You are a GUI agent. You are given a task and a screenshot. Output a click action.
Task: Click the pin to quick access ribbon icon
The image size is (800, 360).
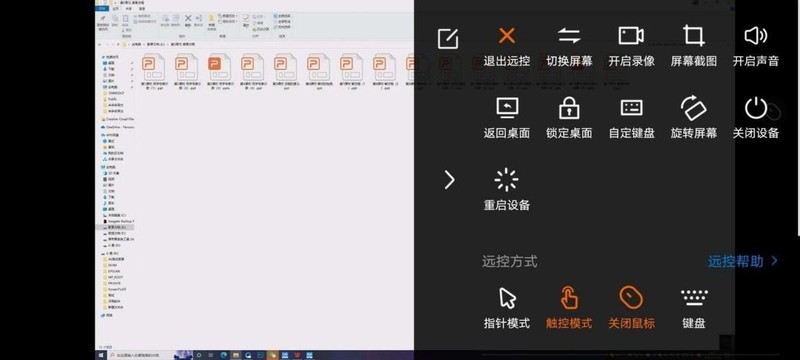click(103, 18)
